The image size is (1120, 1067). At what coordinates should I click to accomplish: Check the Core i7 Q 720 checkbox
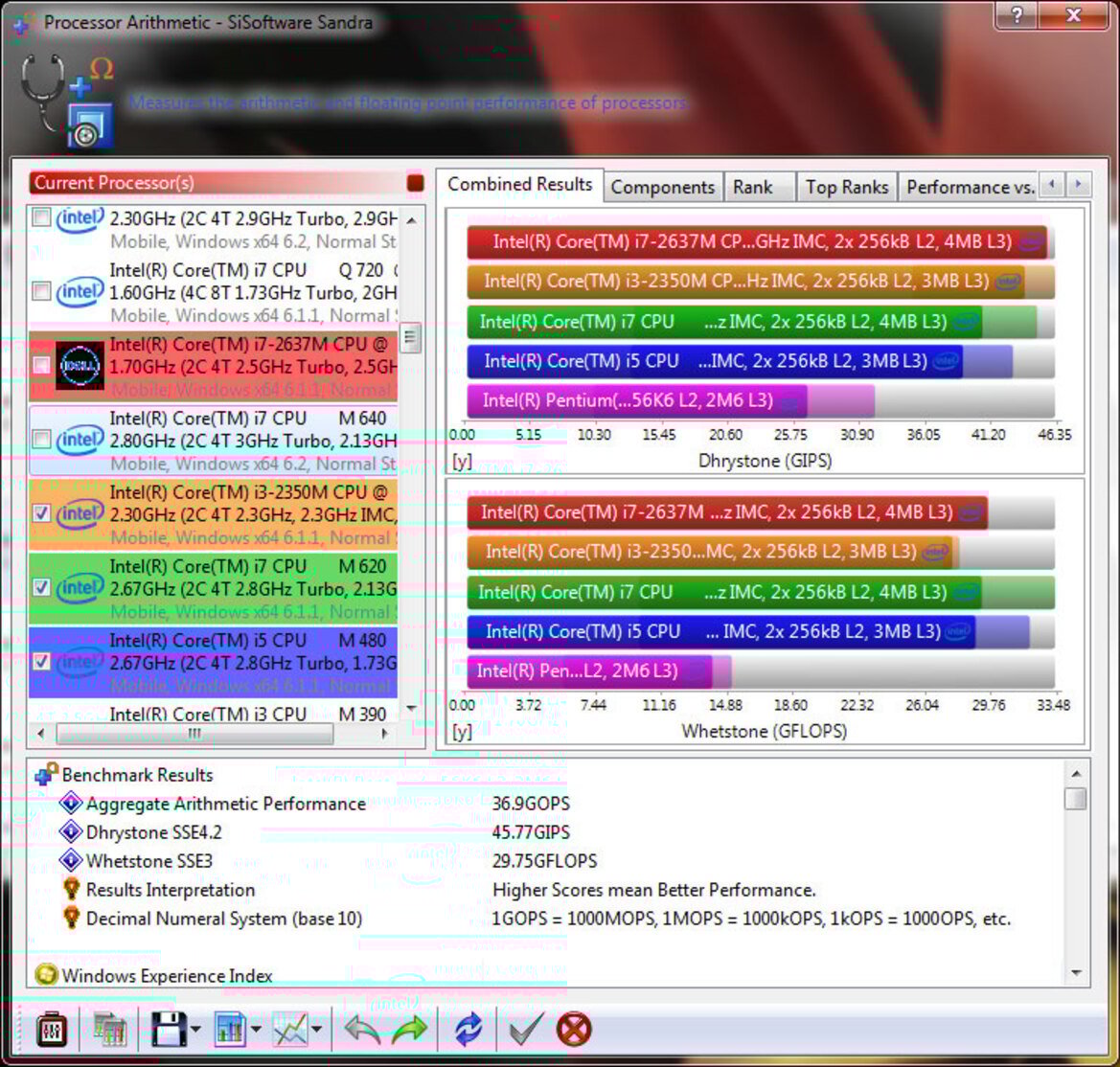pos(41,291)
